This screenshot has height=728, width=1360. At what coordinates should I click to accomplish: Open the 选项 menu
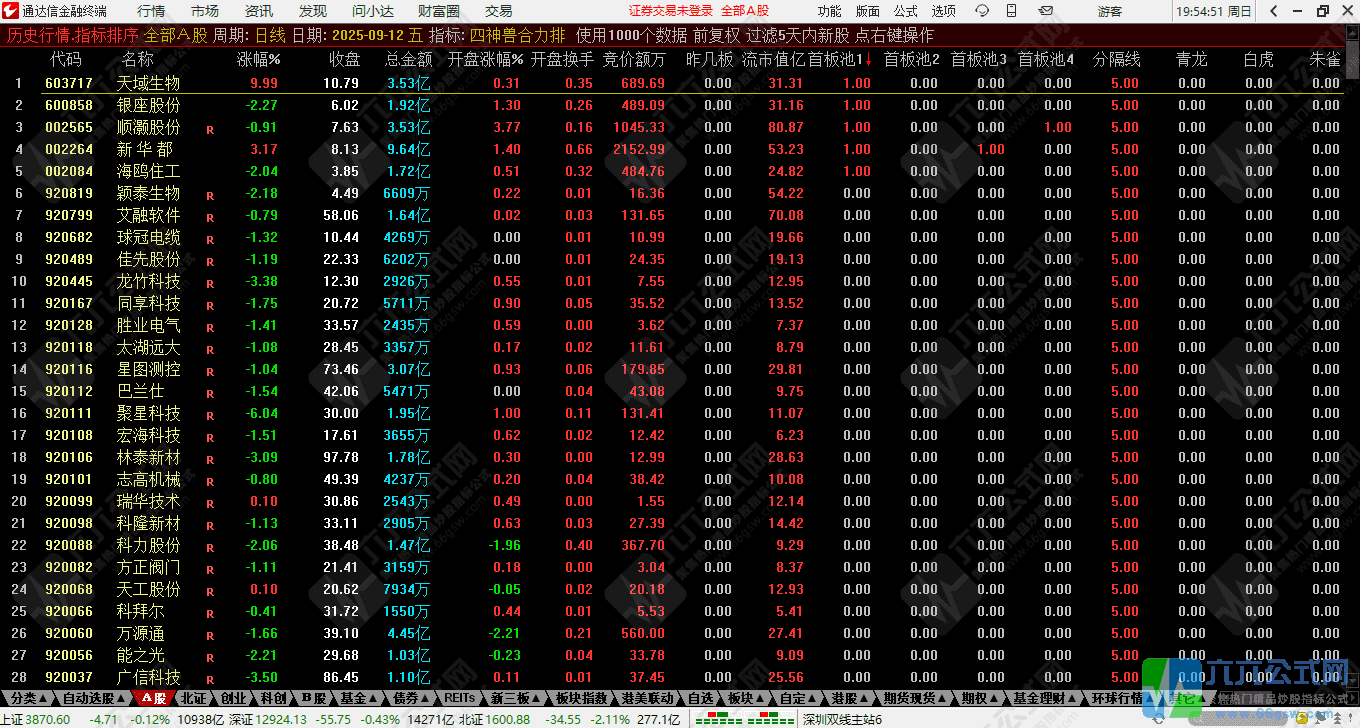pos(944,11)
